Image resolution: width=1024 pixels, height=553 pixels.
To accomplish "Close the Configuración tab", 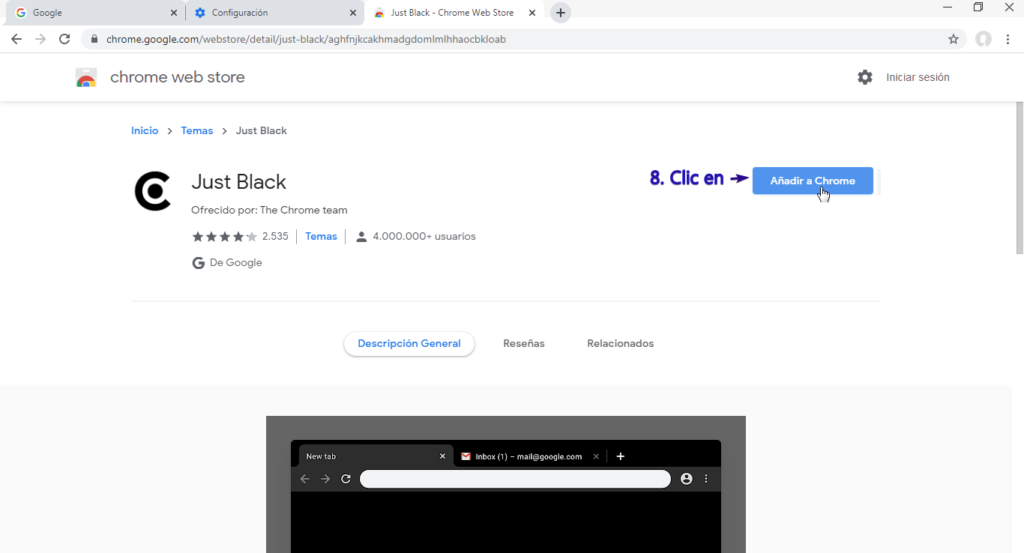I will tap(352, 13).
